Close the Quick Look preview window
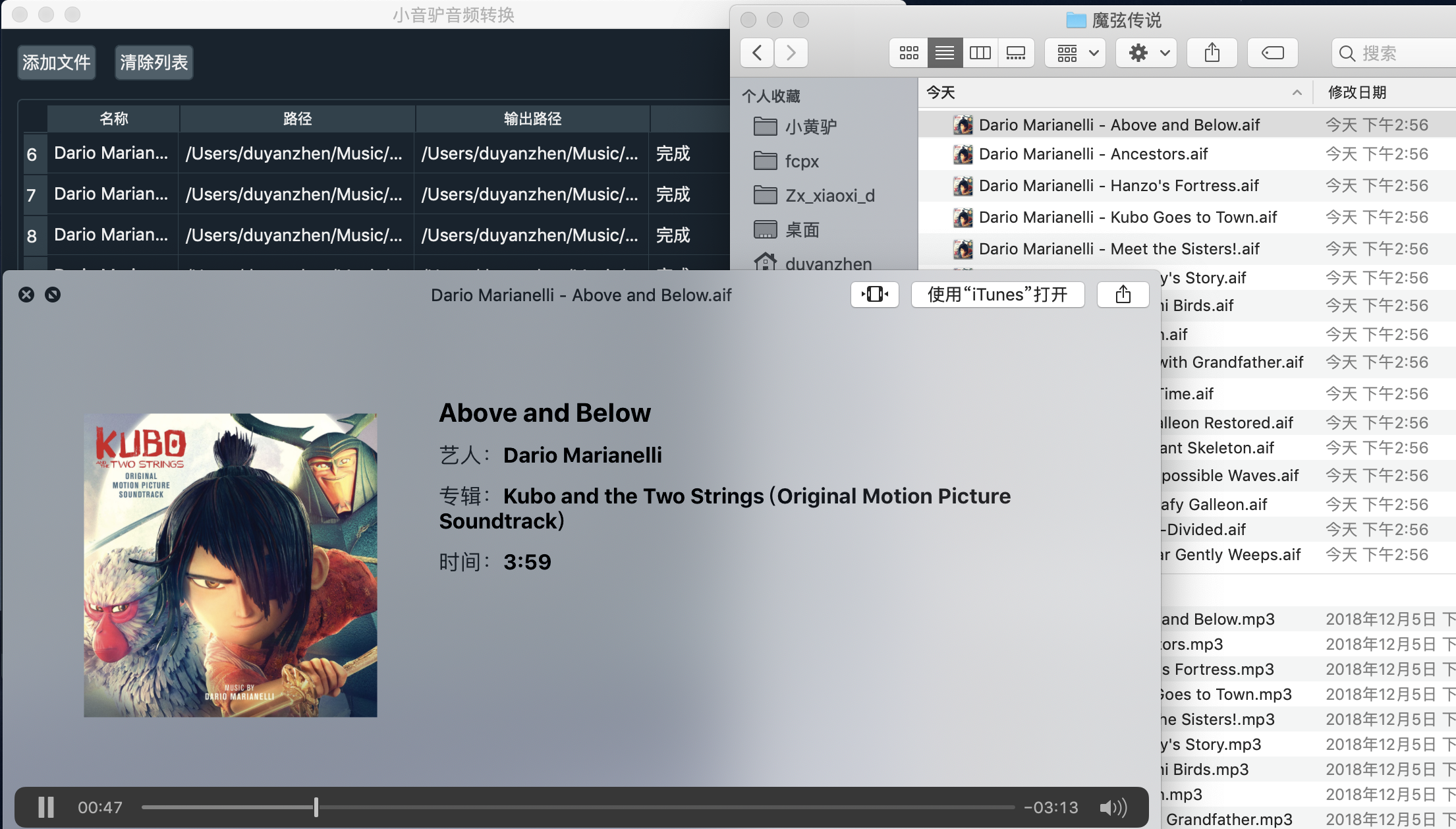Screen dimensions: 1456x829 pos(26,295)
